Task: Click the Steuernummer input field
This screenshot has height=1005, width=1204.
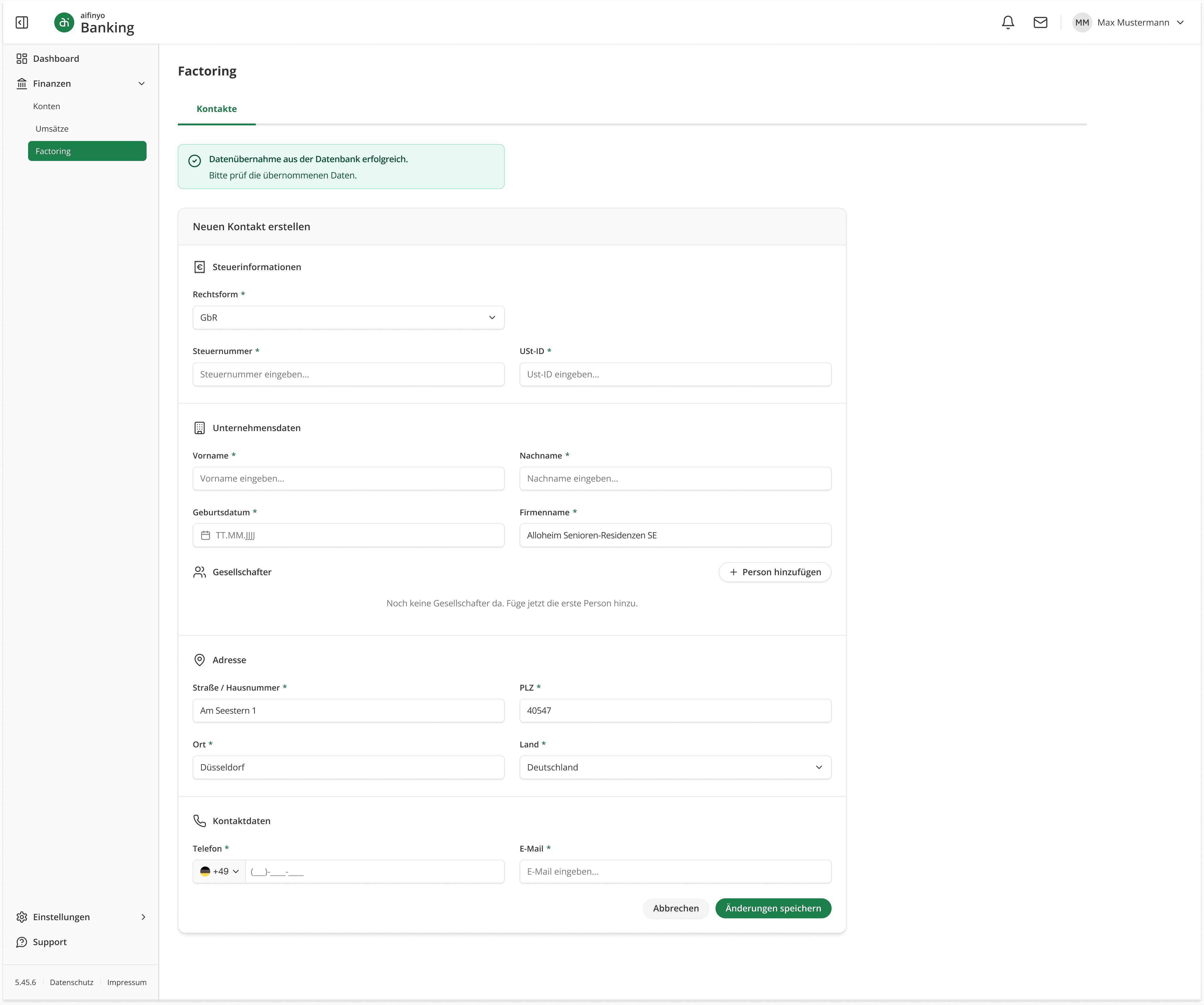Action: pyautogui.click(x=348, y=374)
